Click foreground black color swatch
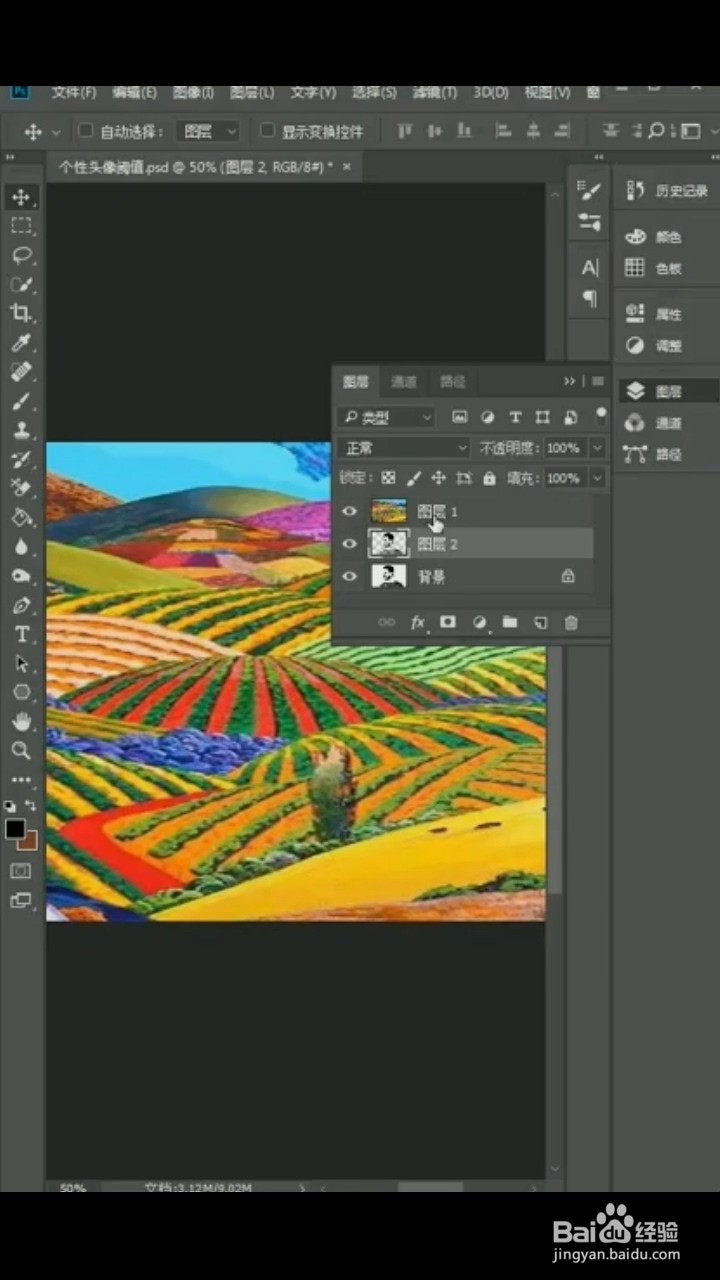Image resolution: width=720 pixels, height=1280 pixels. tap(15, 829)
